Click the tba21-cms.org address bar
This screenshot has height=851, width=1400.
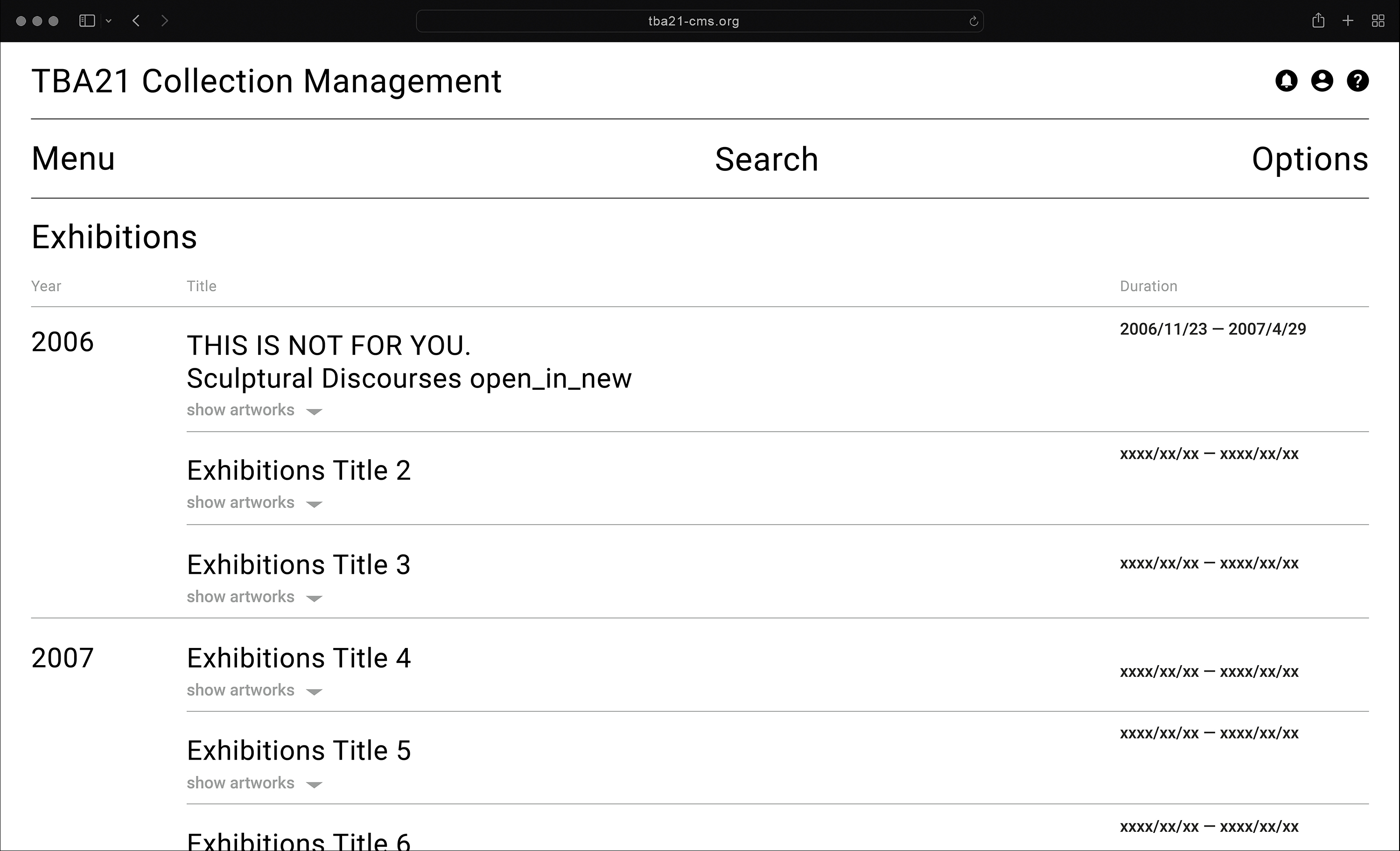(x=700, y=21)
